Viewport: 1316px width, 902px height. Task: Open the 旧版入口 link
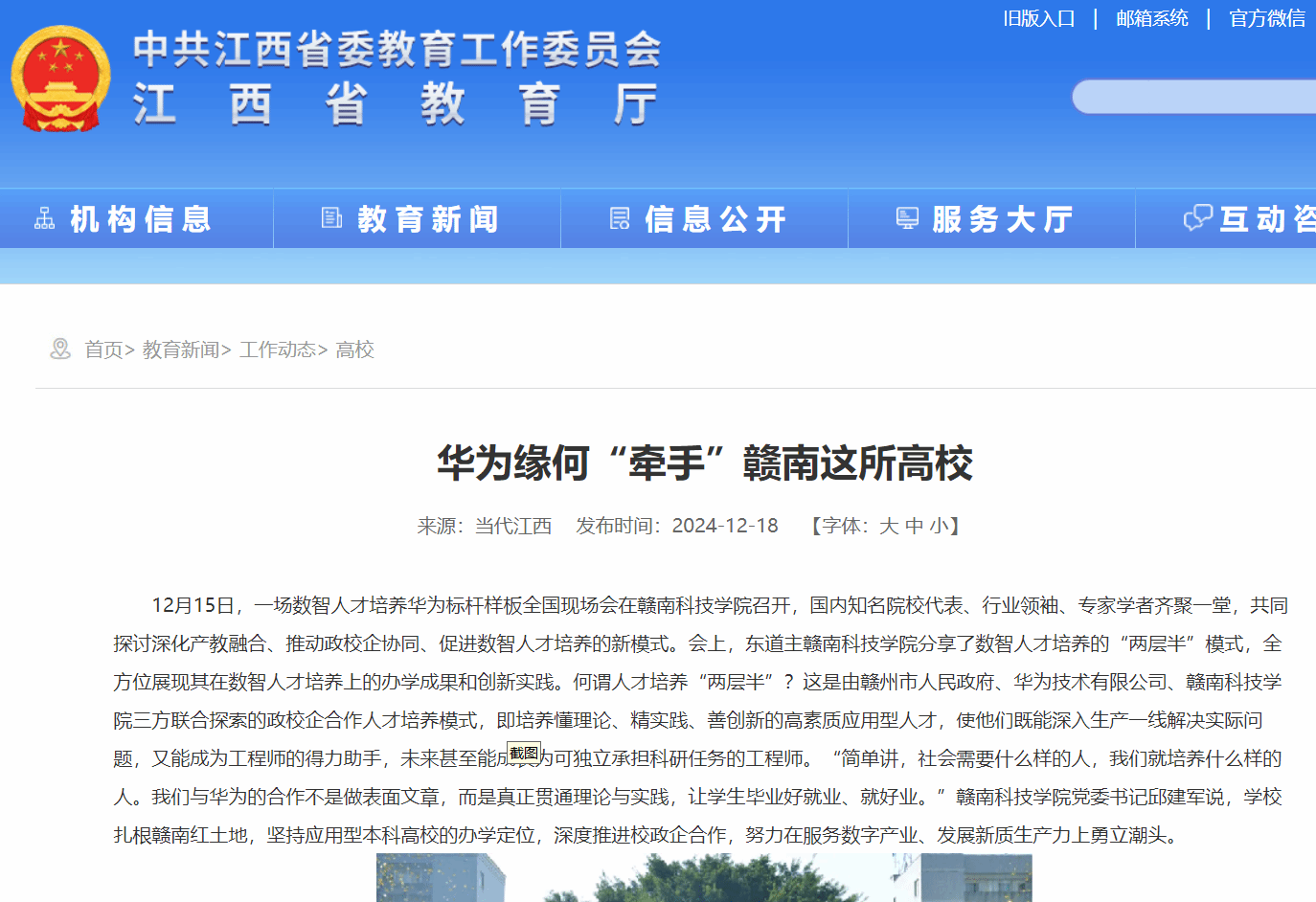(x=1038, y=18)
